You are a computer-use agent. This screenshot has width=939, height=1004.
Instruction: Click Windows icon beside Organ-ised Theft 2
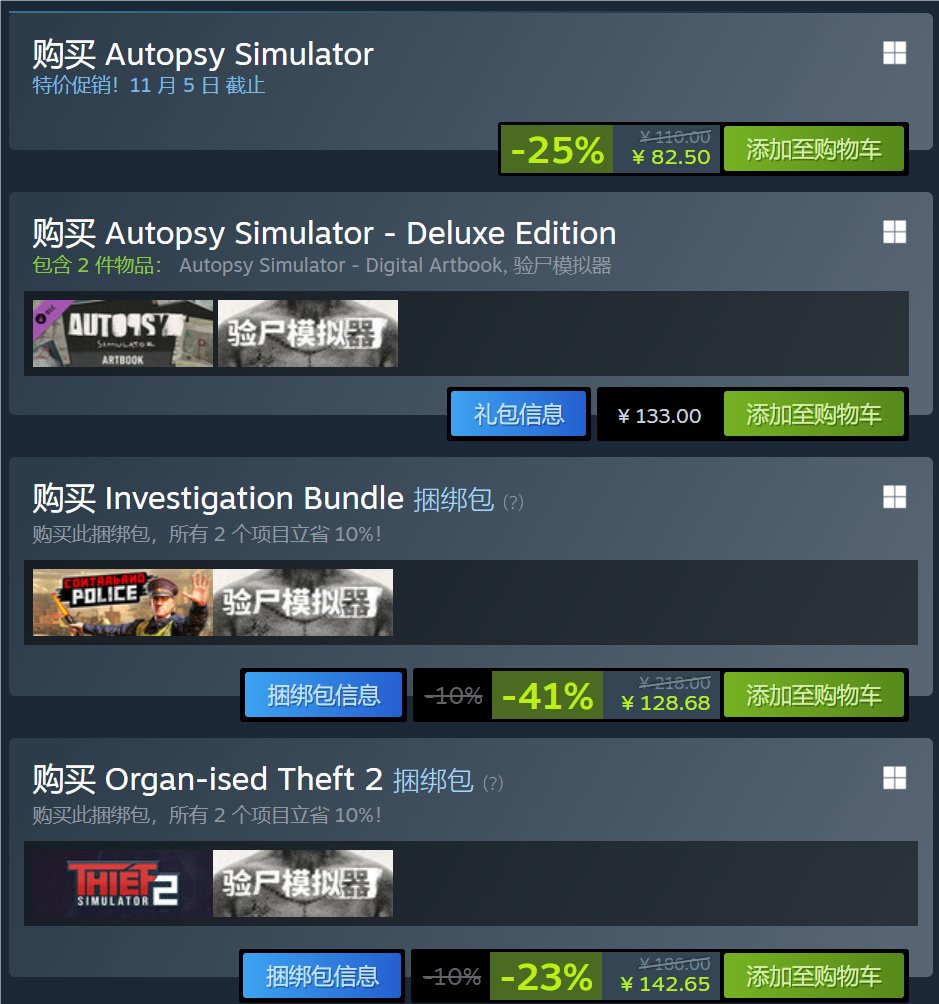(x=894, y=779)
